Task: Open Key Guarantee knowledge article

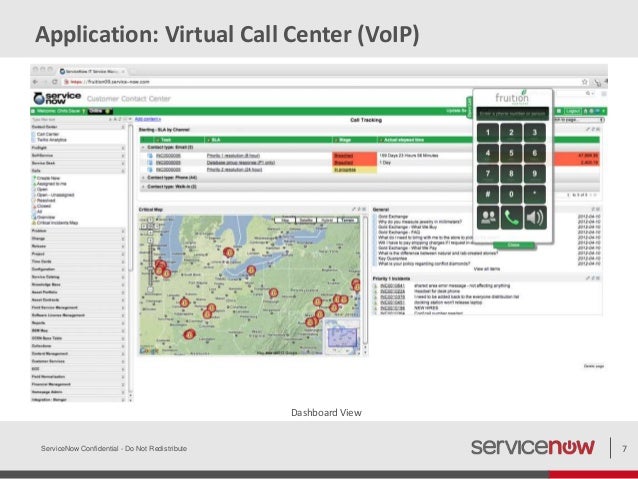Action: (393, 258)
